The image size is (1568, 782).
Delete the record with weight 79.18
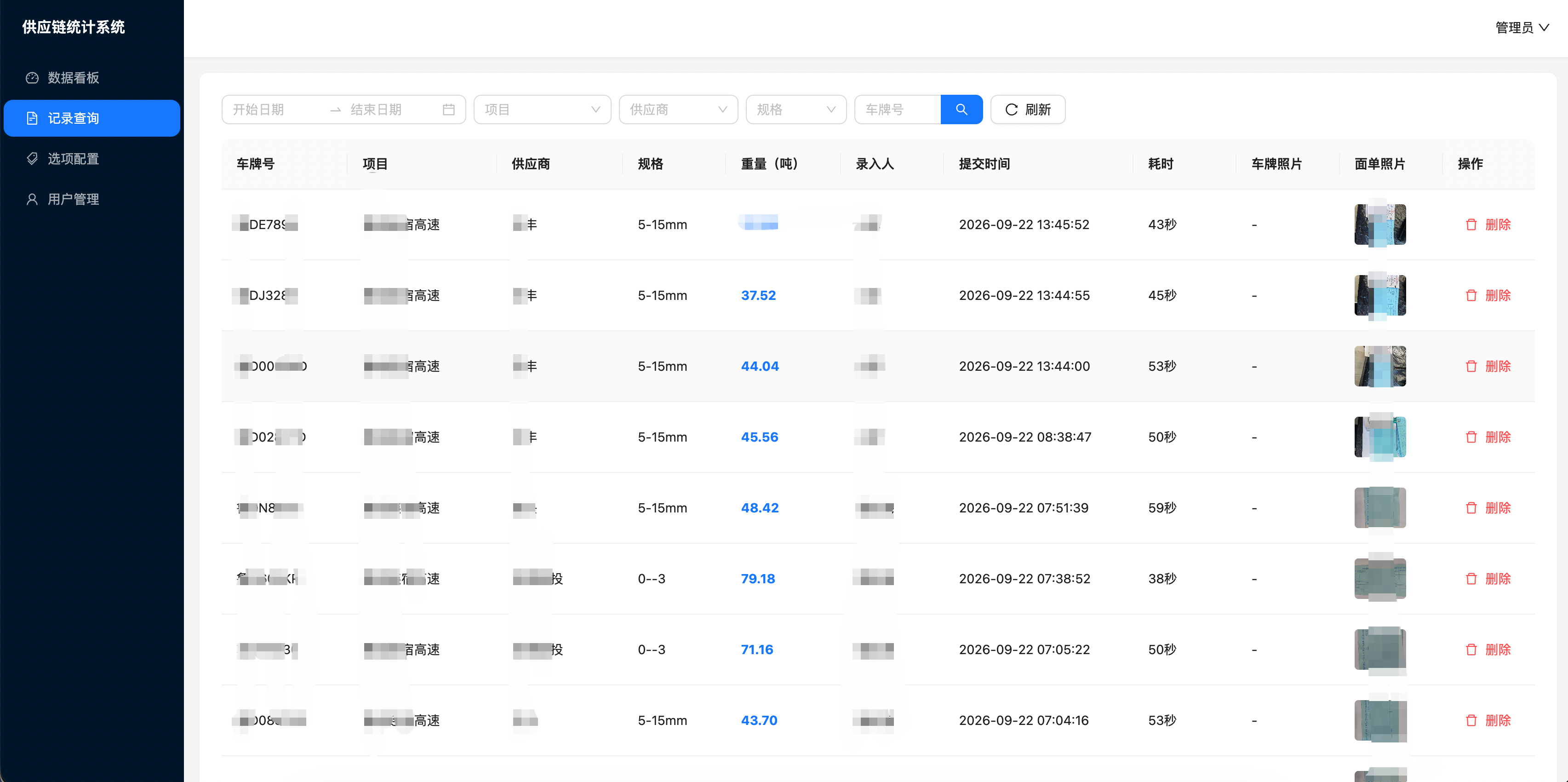(1488, 579)
